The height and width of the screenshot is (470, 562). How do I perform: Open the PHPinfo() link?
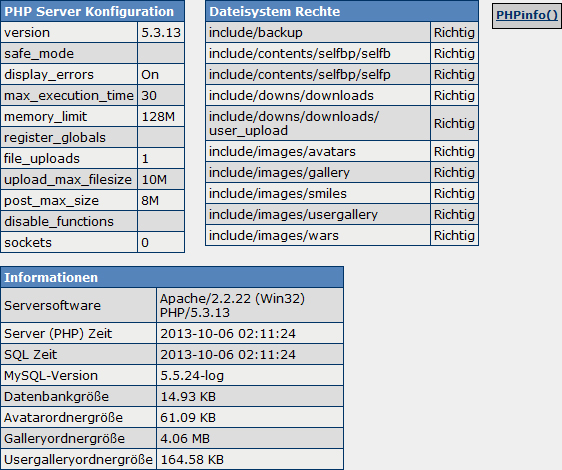click(x=527, y=15)
